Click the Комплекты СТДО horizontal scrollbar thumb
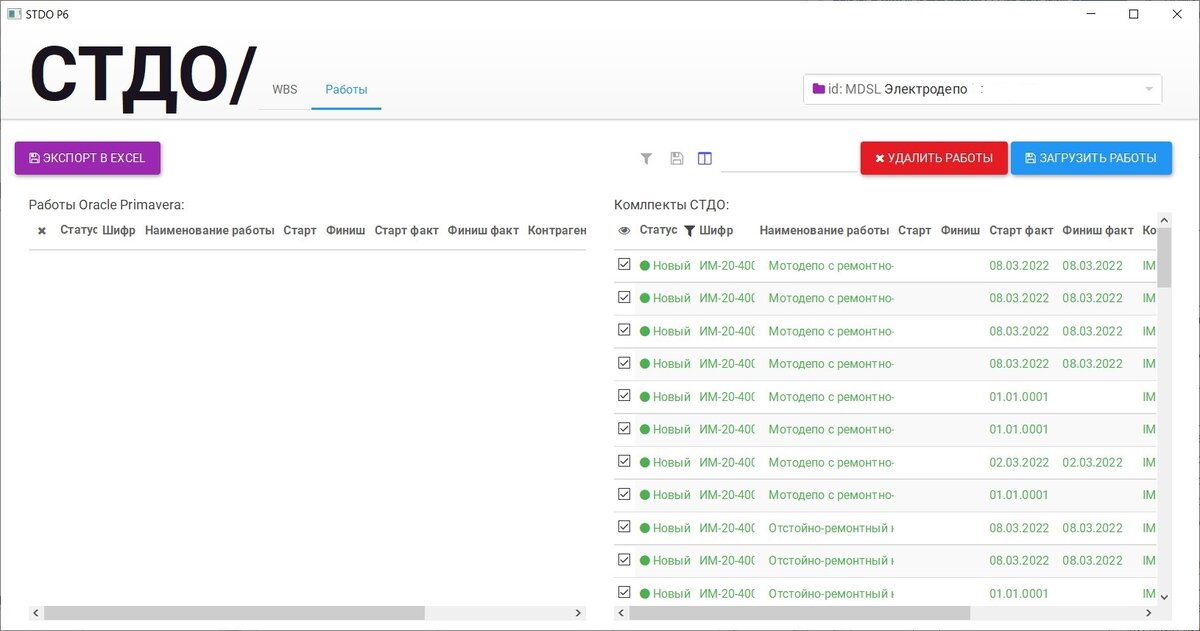This screenshot has height=631, width=1200. click(x=800, y=613)
